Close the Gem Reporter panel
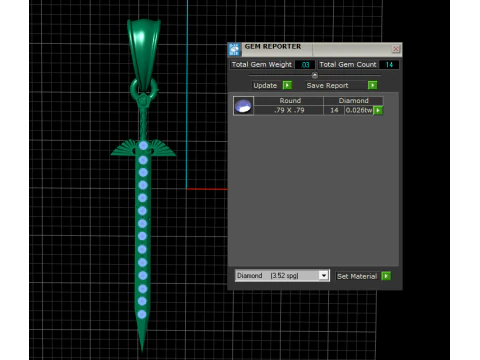The image size is (480, 360). (x=396, y=49)
